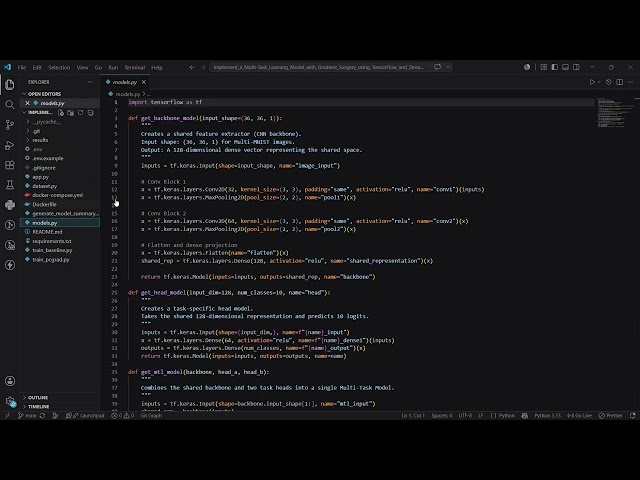The height and width of the screenshot is (480, 640).
Task: Open the Run and Debug view
Action: [10, 145]
